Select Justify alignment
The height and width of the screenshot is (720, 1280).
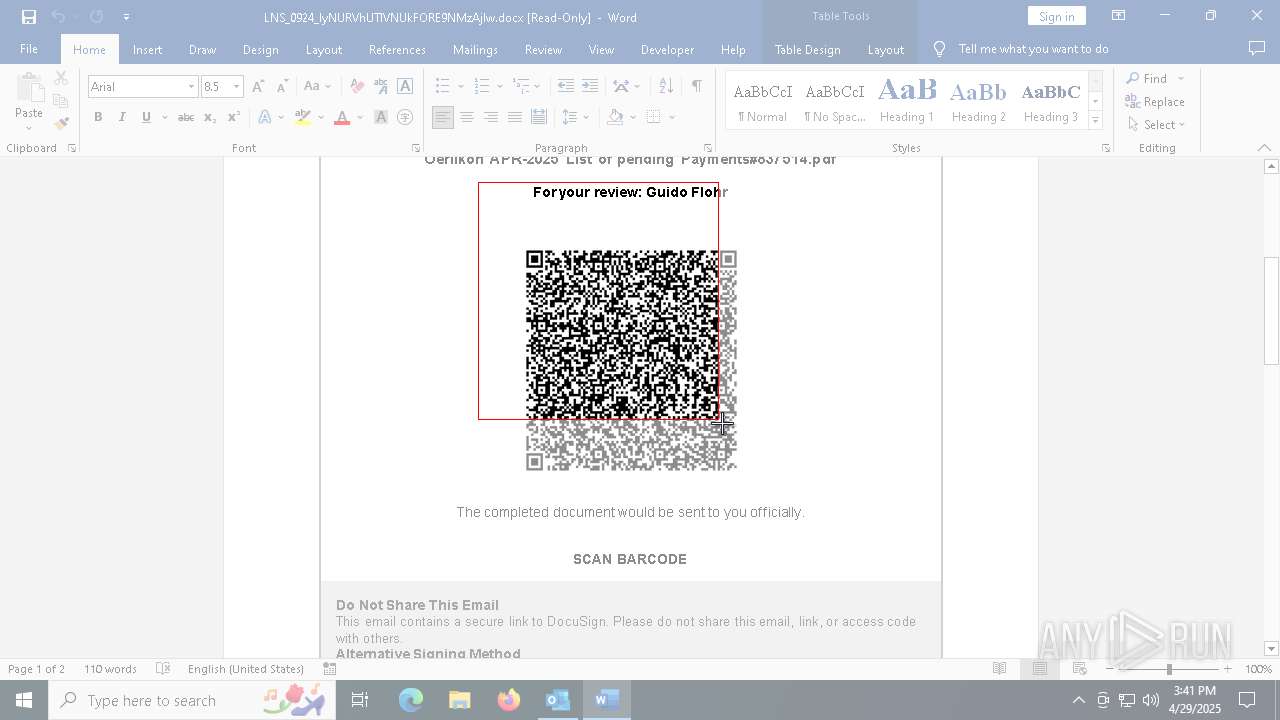515,117
